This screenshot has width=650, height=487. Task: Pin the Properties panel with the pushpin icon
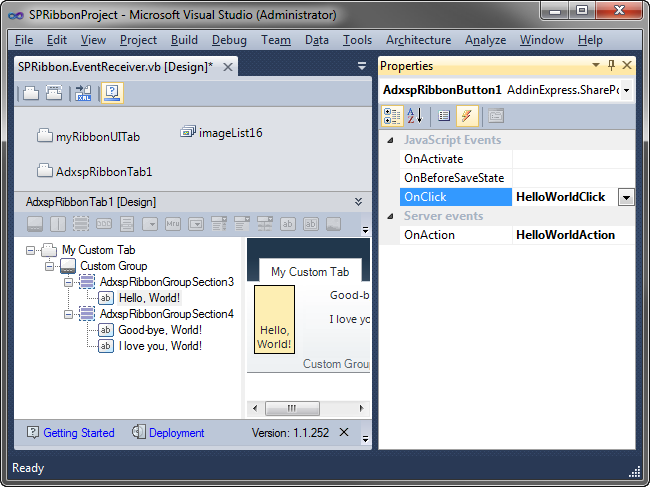[x=611, y=65]
